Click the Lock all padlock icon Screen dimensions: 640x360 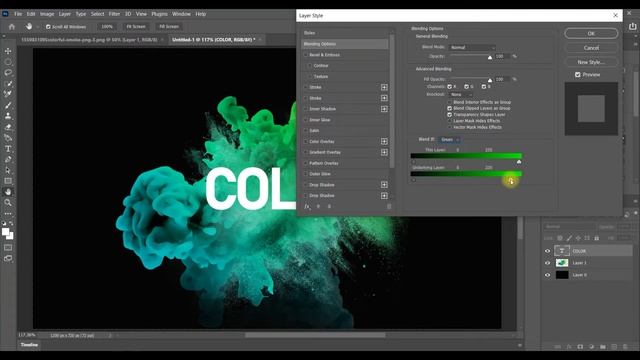(596, 238)
